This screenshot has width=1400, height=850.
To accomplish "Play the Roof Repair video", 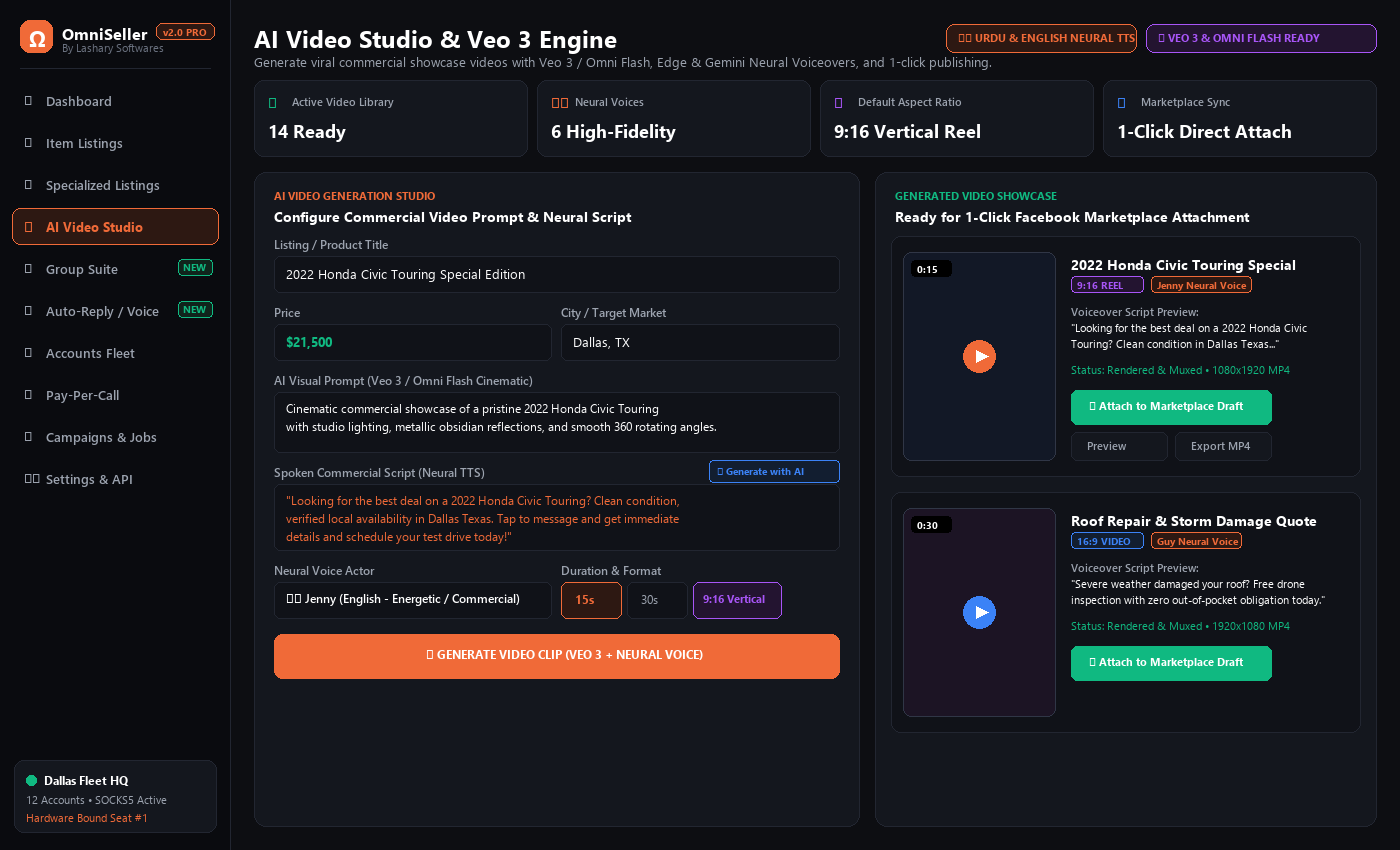I will click(980, 613).
